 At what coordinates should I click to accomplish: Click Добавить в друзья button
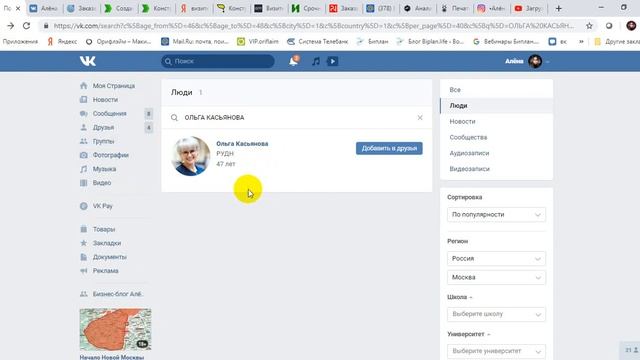tap(389, 149)
